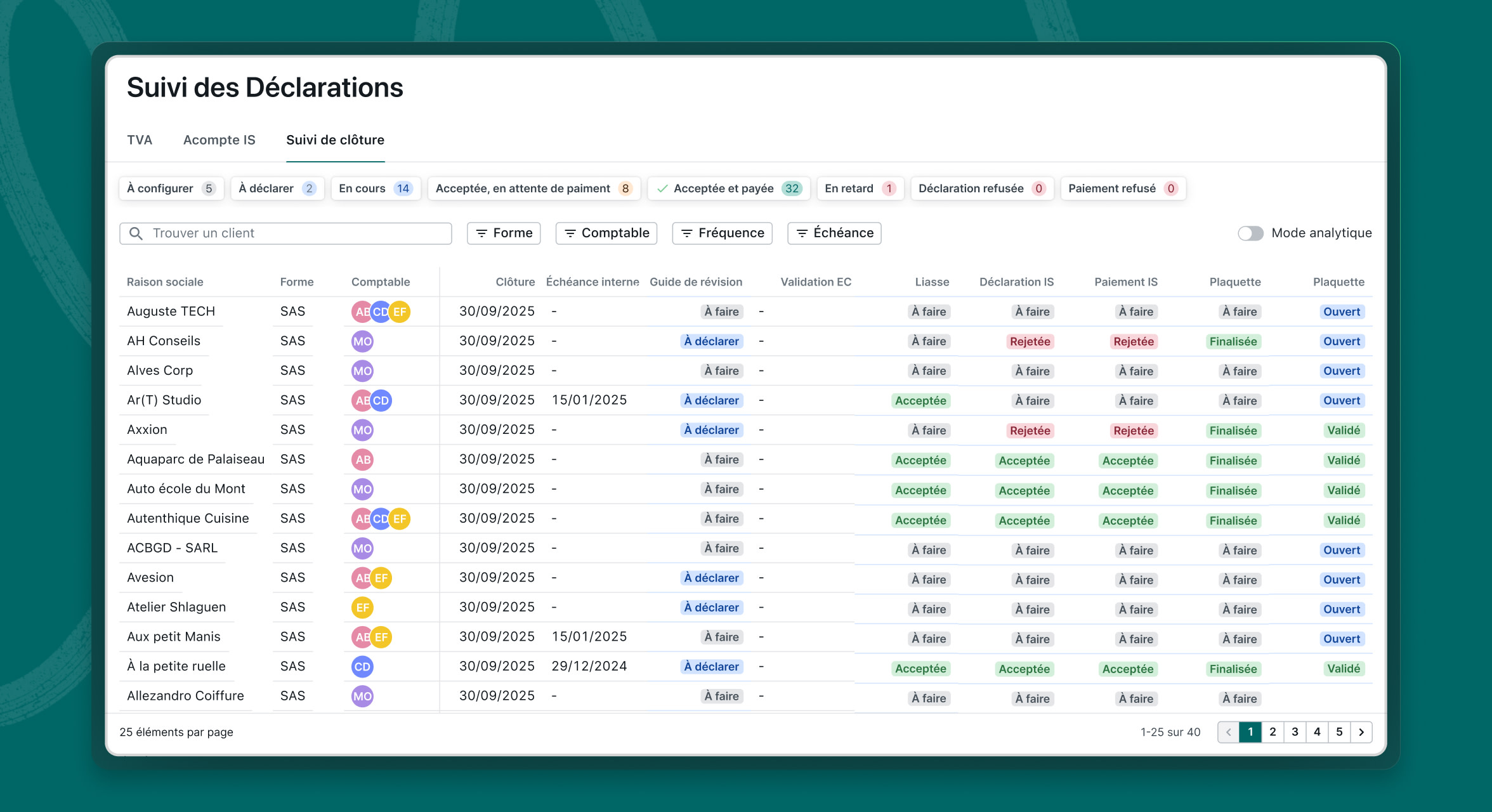Click À déclarer badge for Avesion

(712, 578)
